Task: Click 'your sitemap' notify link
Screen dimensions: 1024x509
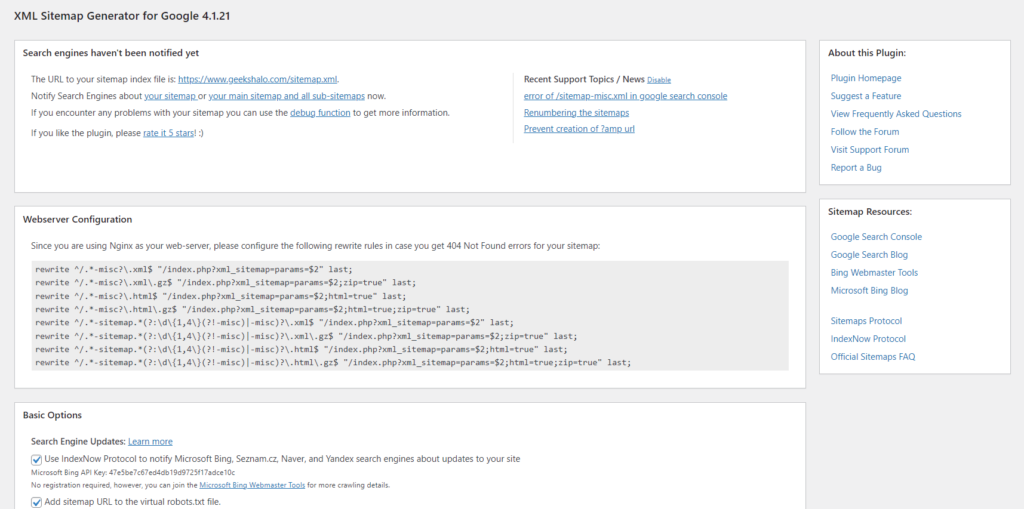Action: point(170,96)
